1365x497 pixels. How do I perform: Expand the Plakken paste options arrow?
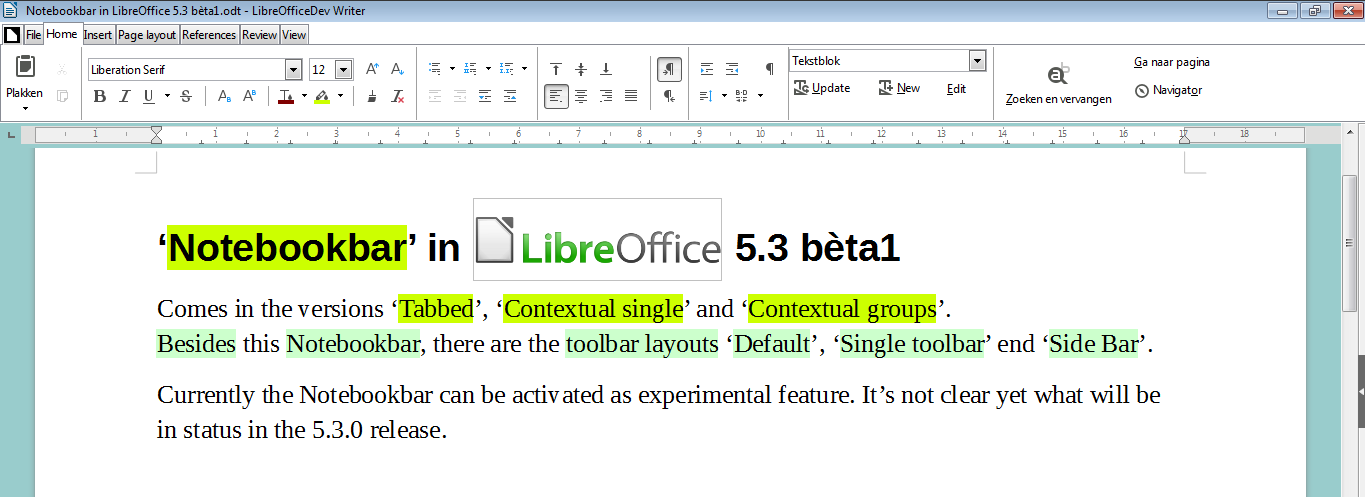click(x=25, y=108)
